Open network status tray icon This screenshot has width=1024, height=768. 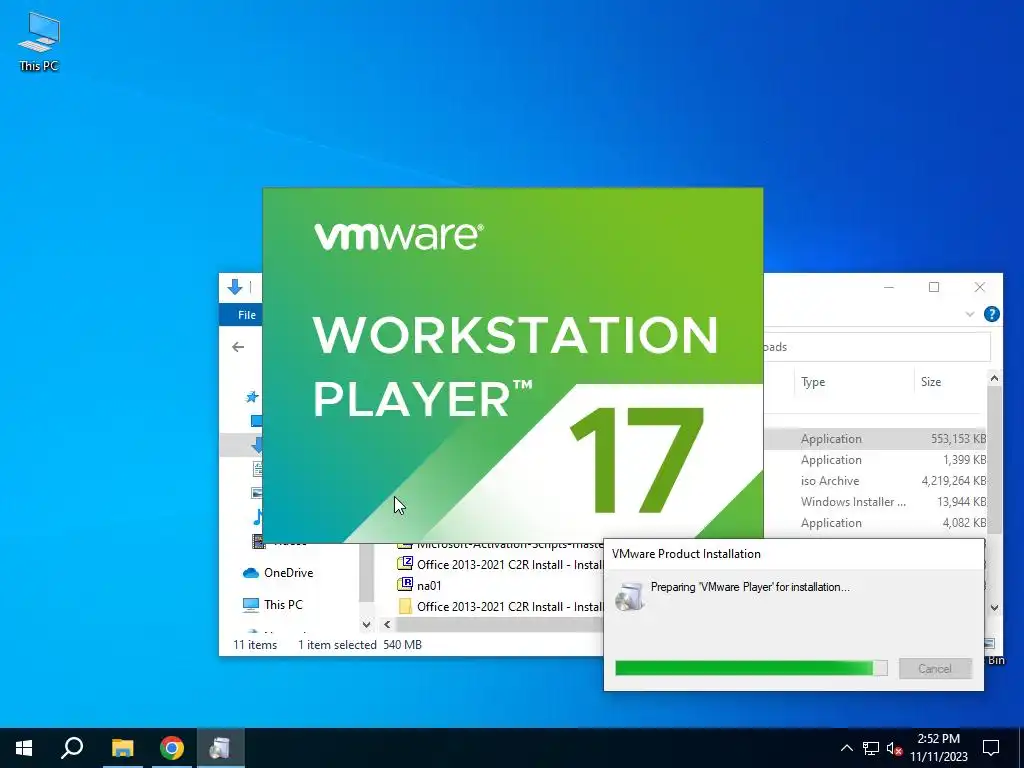click(x=871, y=748)
